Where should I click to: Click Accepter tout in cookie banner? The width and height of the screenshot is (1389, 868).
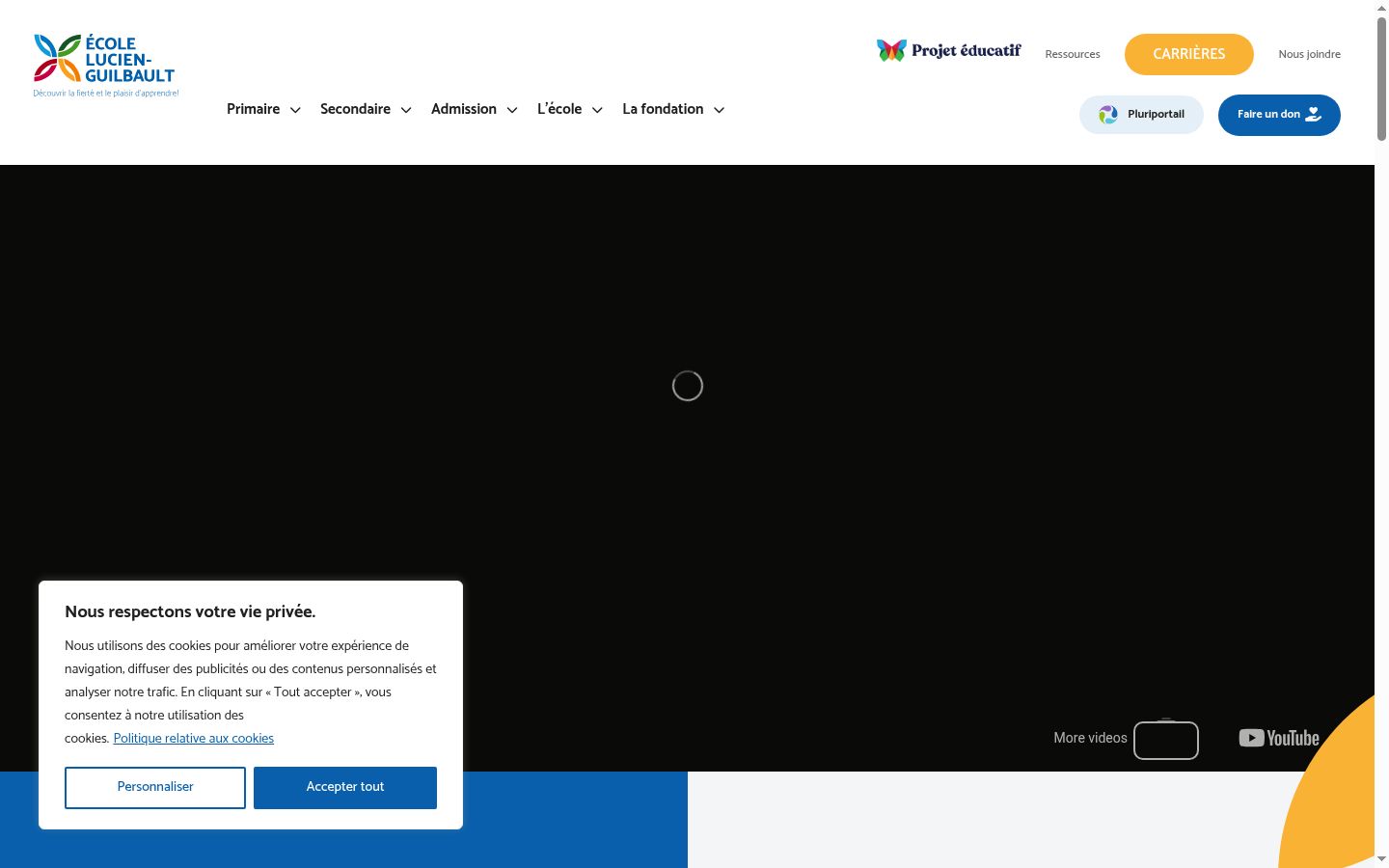(345, 788)
